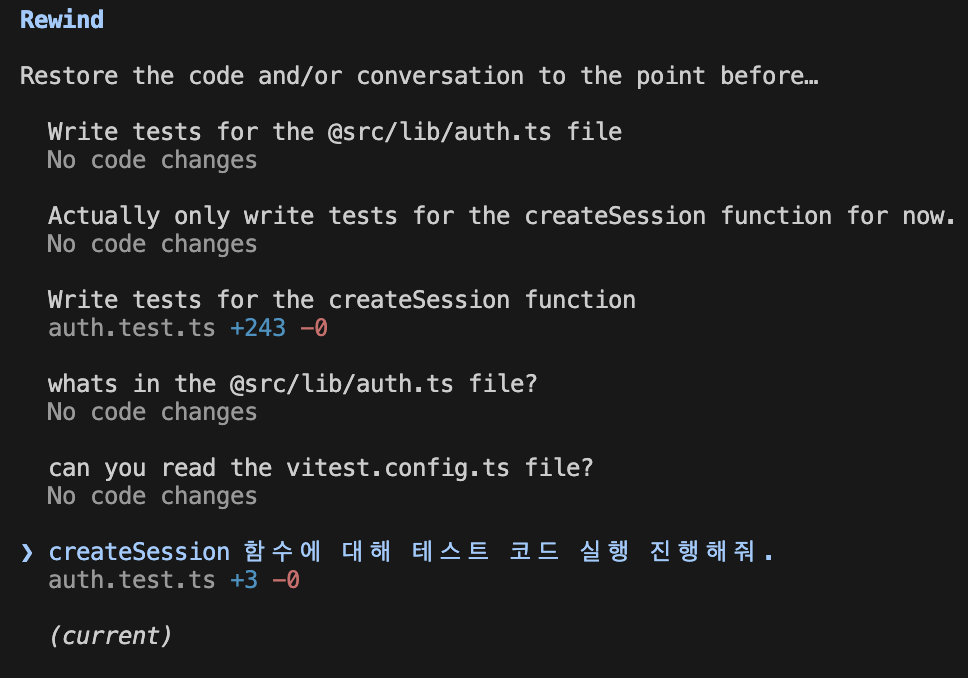Select "can you read the vitest.config.ts file?" entry
968x678 pixels.
tap(320, 468)
